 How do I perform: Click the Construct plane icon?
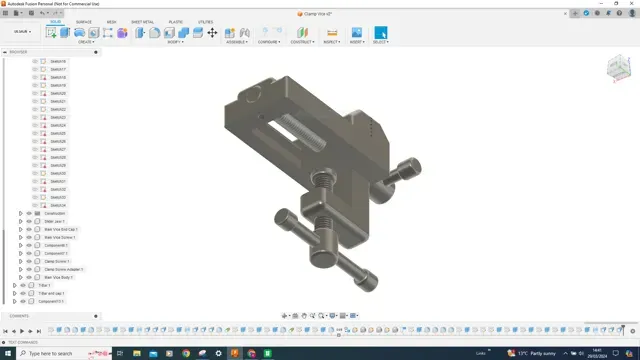point(302,33)
